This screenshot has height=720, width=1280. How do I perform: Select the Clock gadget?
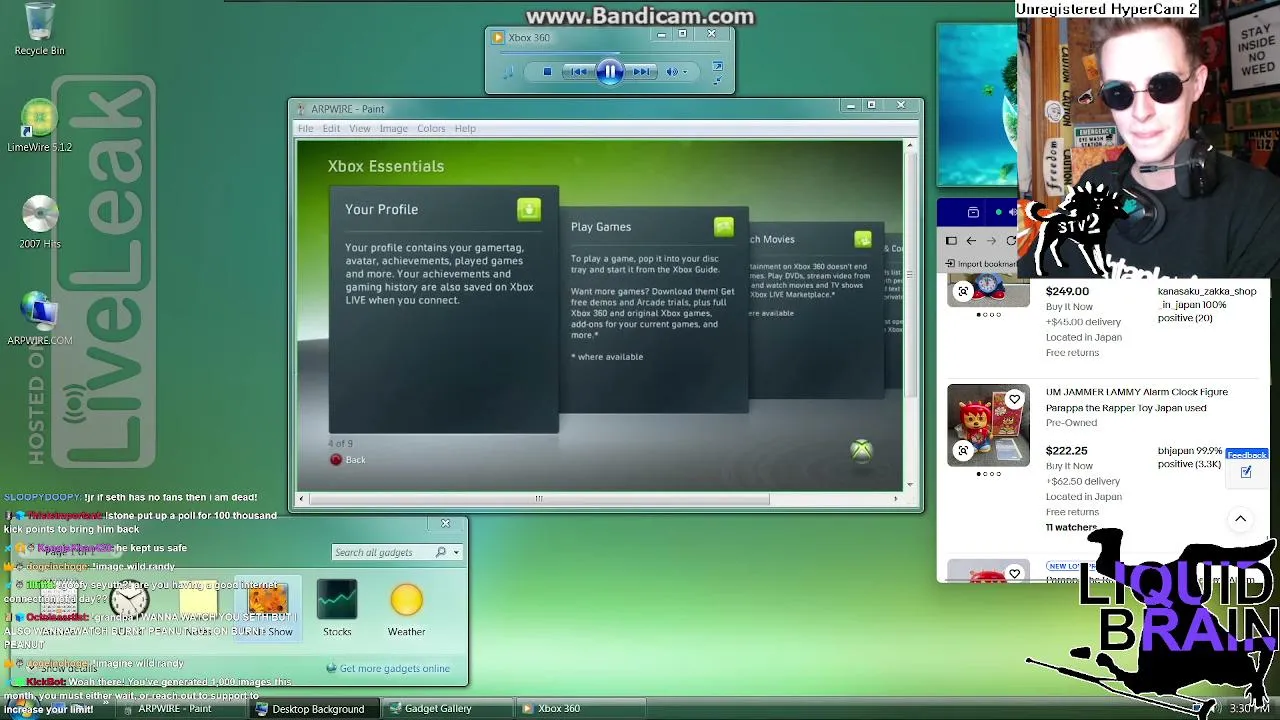129,608
